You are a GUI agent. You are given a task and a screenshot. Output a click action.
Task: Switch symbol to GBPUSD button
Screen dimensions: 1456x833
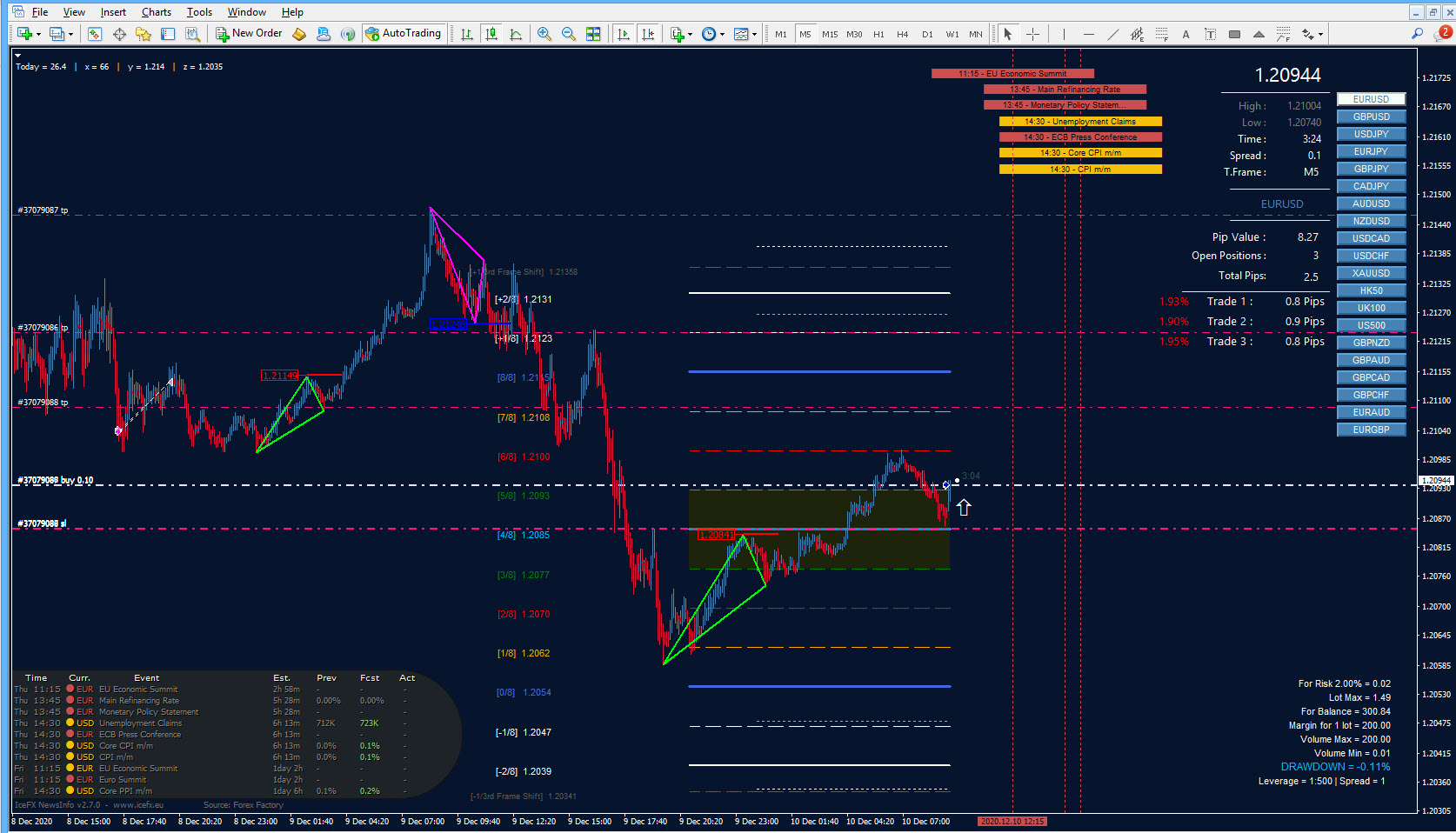coord(1371,117)
